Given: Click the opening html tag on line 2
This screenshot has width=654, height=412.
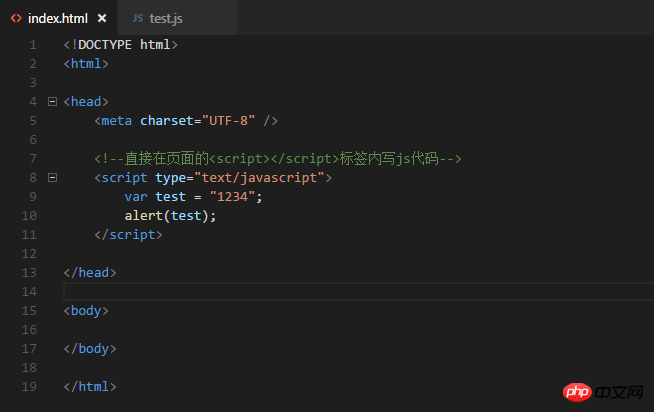Looking at the screenshot, I should tap(86, 64).
